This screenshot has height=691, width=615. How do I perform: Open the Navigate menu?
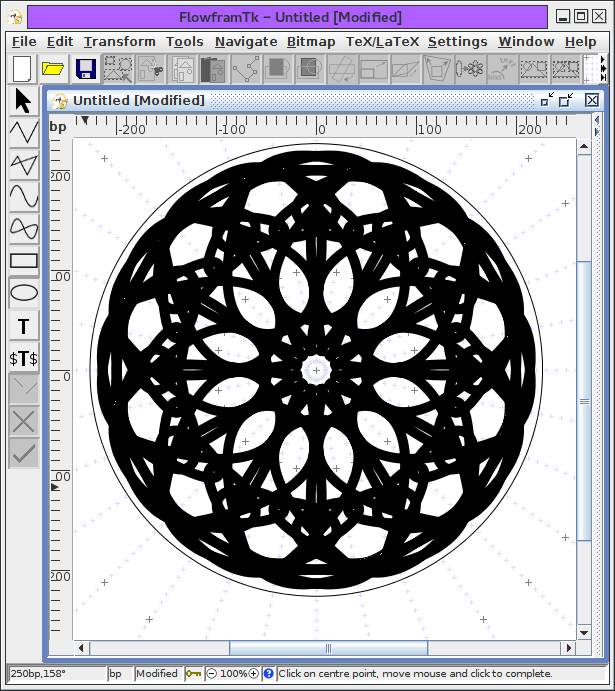[246, 41]
